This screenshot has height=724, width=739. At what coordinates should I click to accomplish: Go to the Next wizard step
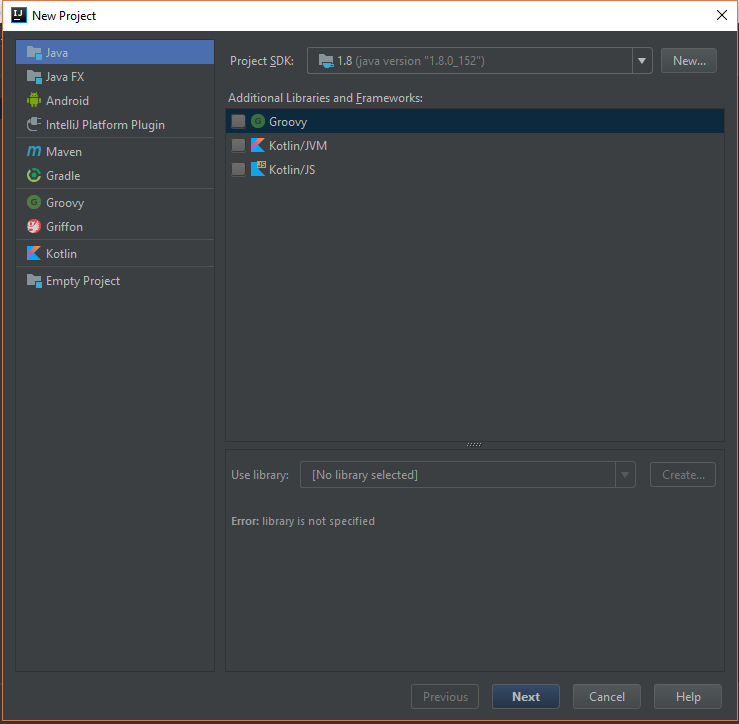pos(526,697)
